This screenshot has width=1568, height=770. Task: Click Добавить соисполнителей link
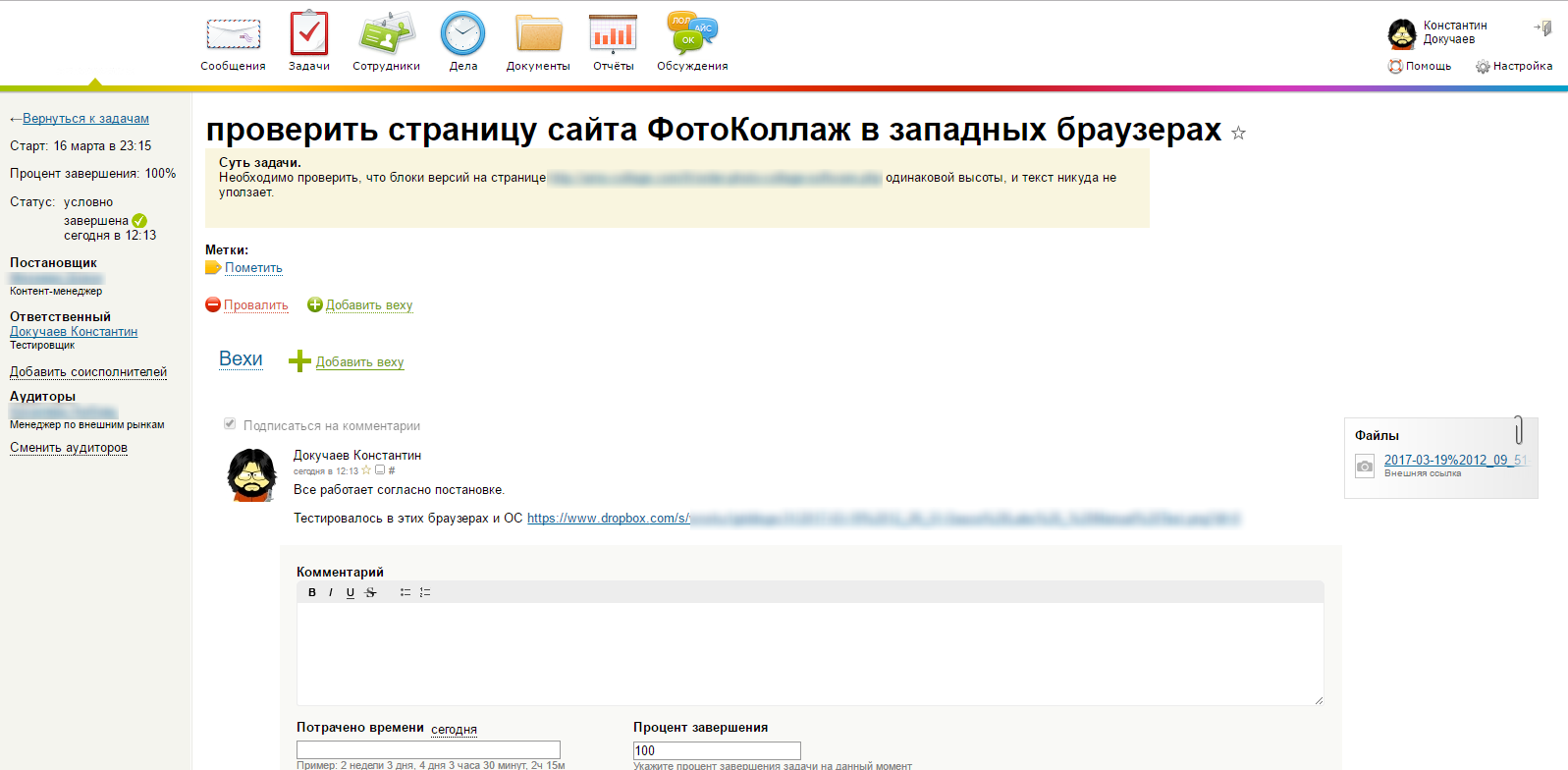(x=88, y=371)
